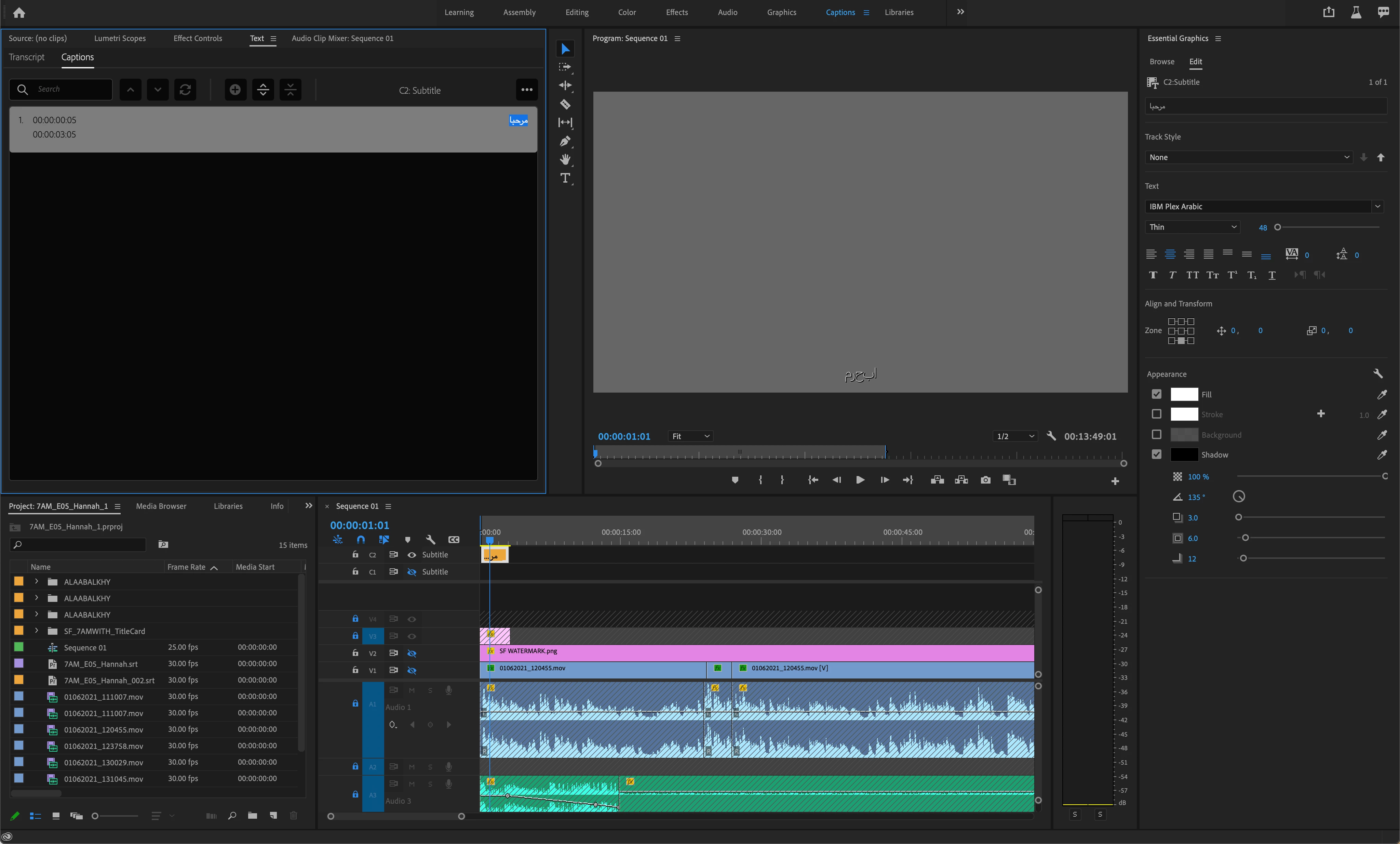
Task: Click the add new caption segment icon
Action: [x=235, y=90]
